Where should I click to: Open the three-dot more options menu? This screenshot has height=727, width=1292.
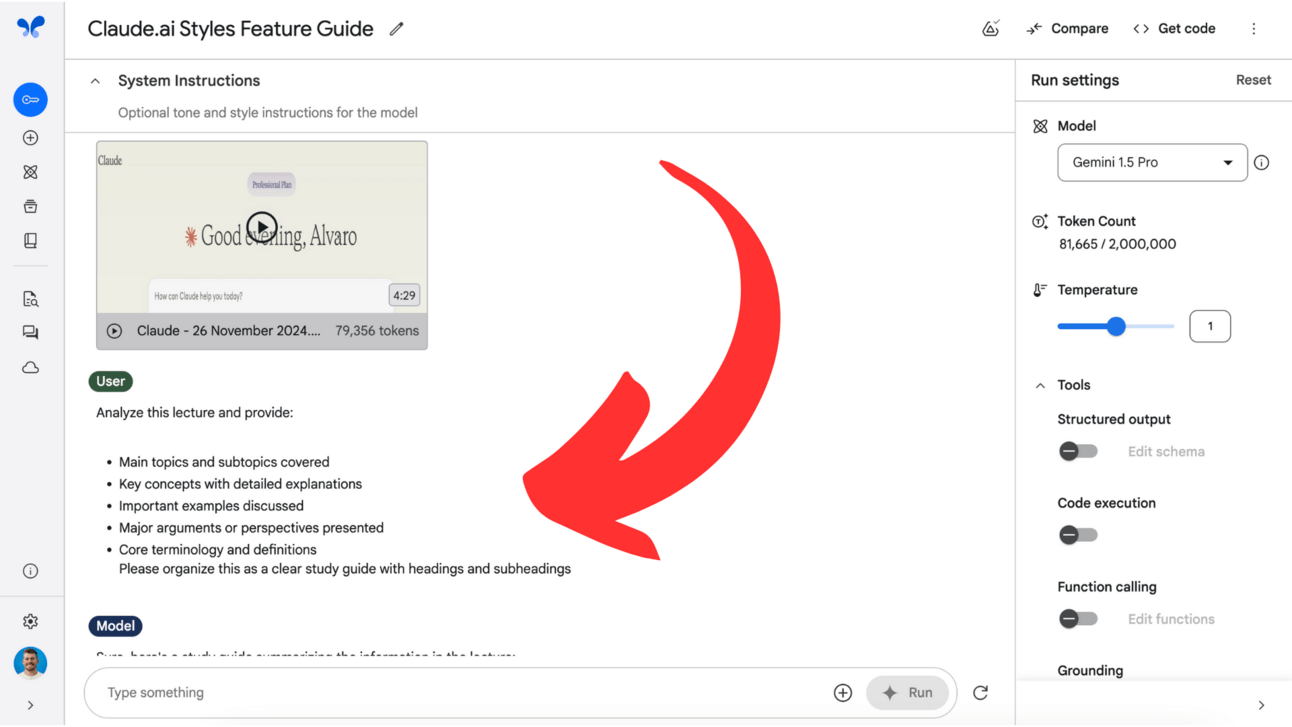pyautogui.click(x=1253, y=29)
